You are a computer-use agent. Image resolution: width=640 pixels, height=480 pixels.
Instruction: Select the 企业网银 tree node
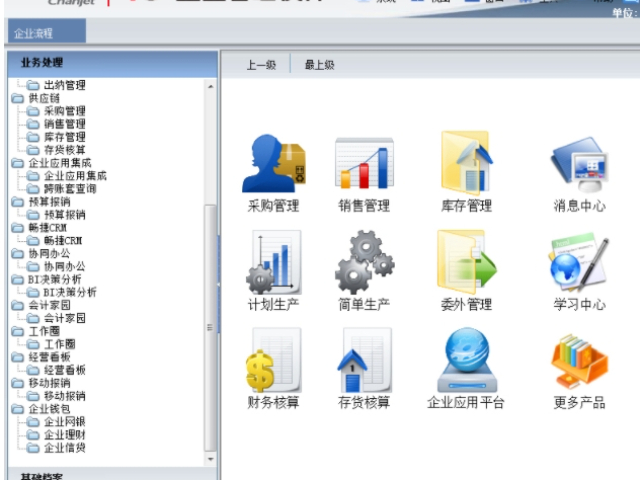point(64,422)
